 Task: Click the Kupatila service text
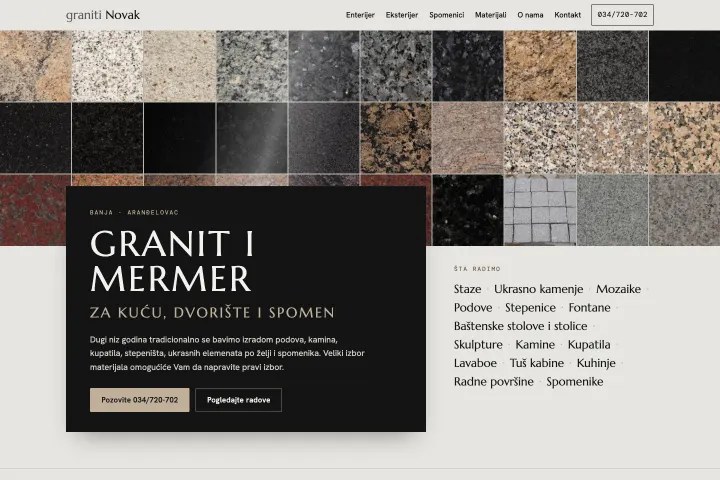pos(589,344)
